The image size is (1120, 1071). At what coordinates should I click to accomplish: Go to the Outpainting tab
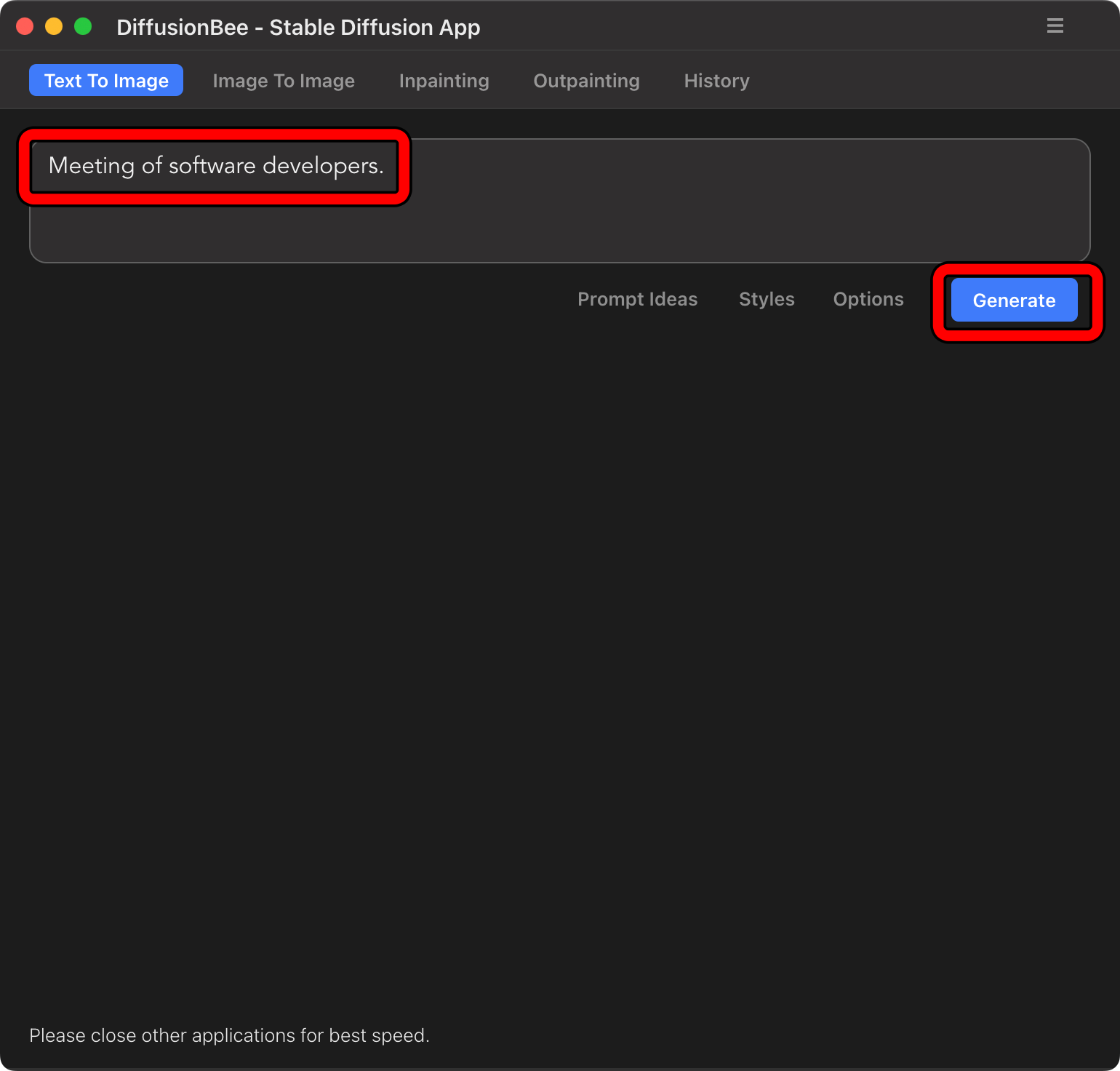pos(586,80)
